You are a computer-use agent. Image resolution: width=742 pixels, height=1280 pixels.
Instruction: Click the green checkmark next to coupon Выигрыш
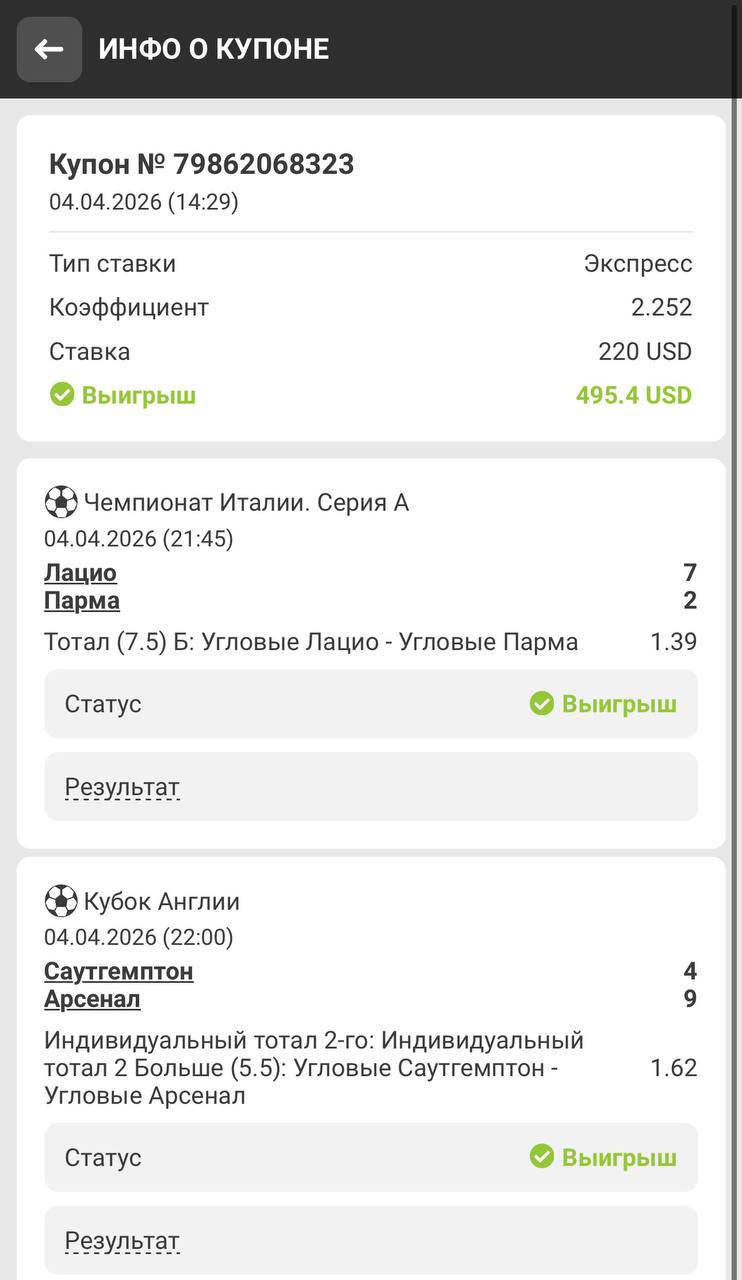[x=62, y=395]
